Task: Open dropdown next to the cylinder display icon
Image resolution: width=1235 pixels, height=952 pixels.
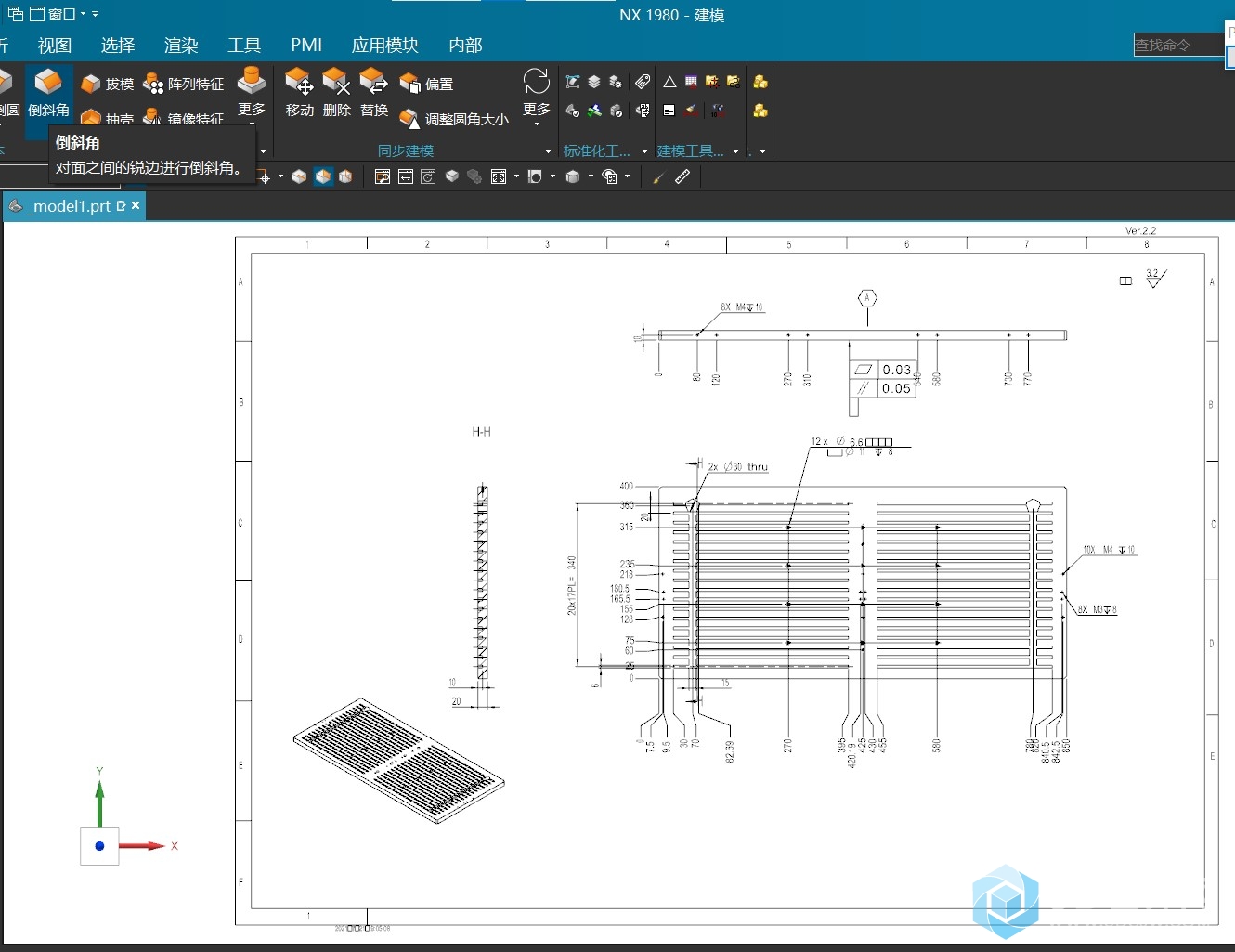Action: [591, 176]
